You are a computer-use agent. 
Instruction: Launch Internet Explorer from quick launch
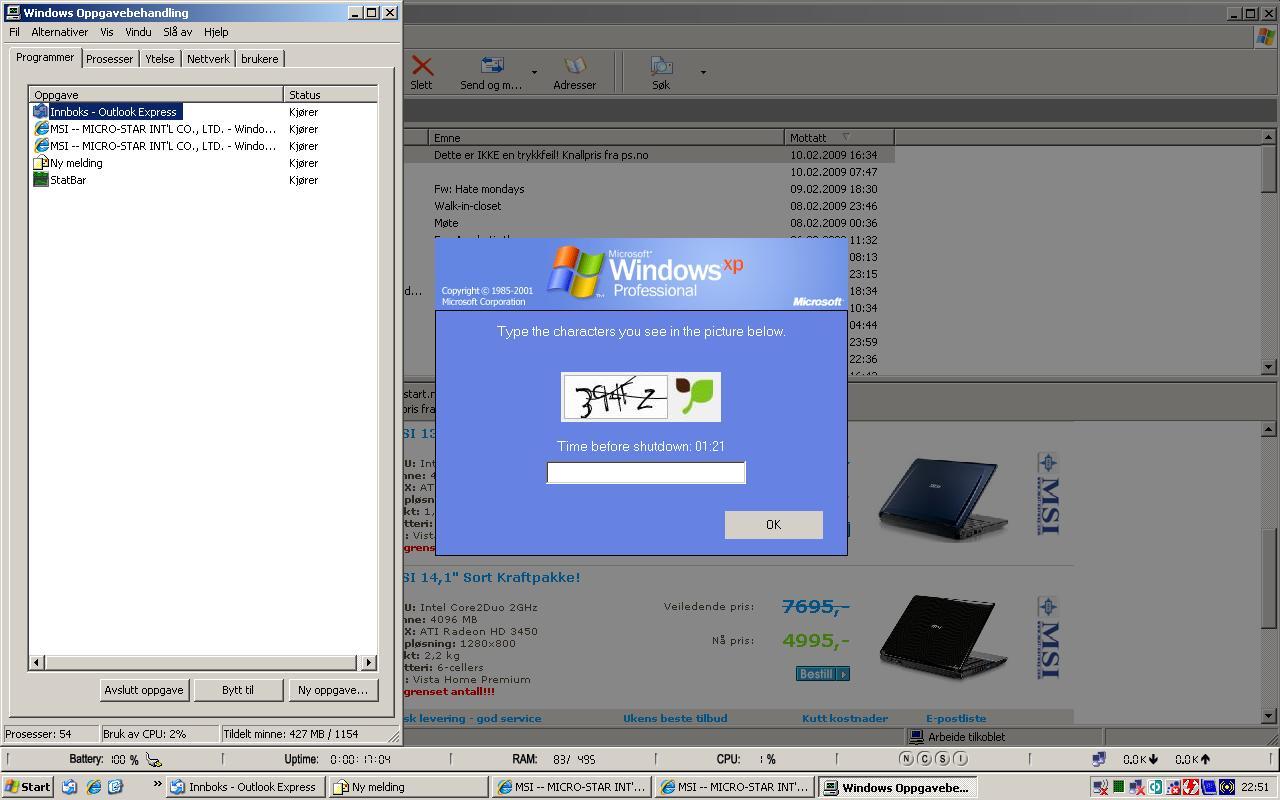93,787
